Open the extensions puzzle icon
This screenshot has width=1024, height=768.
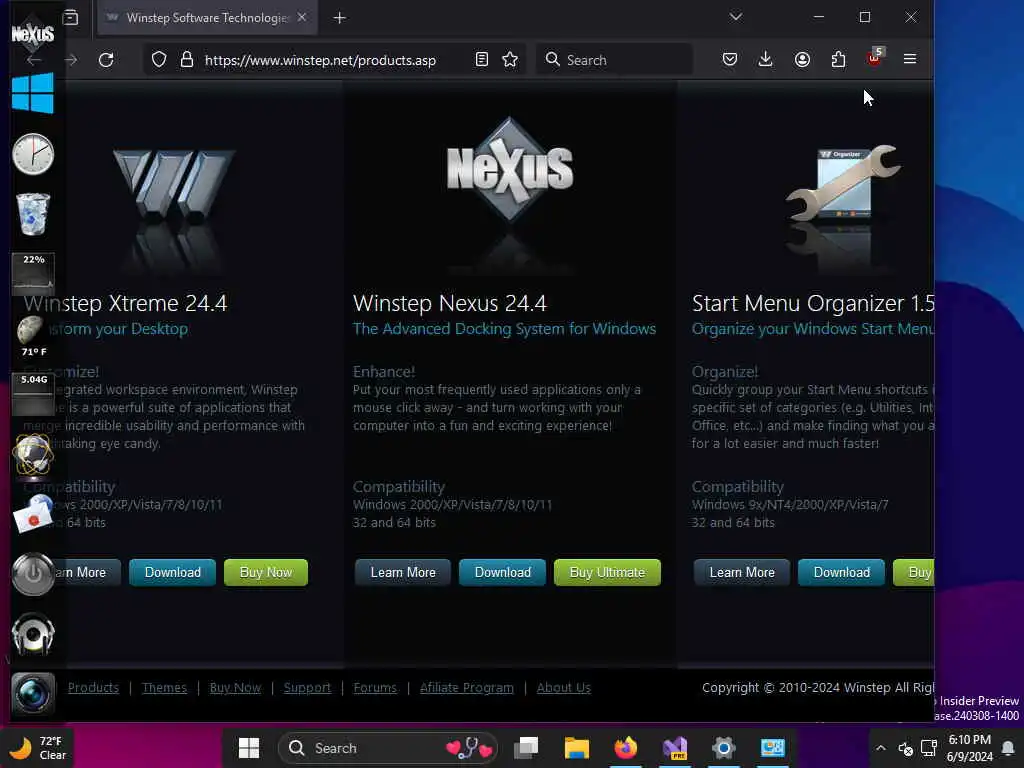pos(839,59)
